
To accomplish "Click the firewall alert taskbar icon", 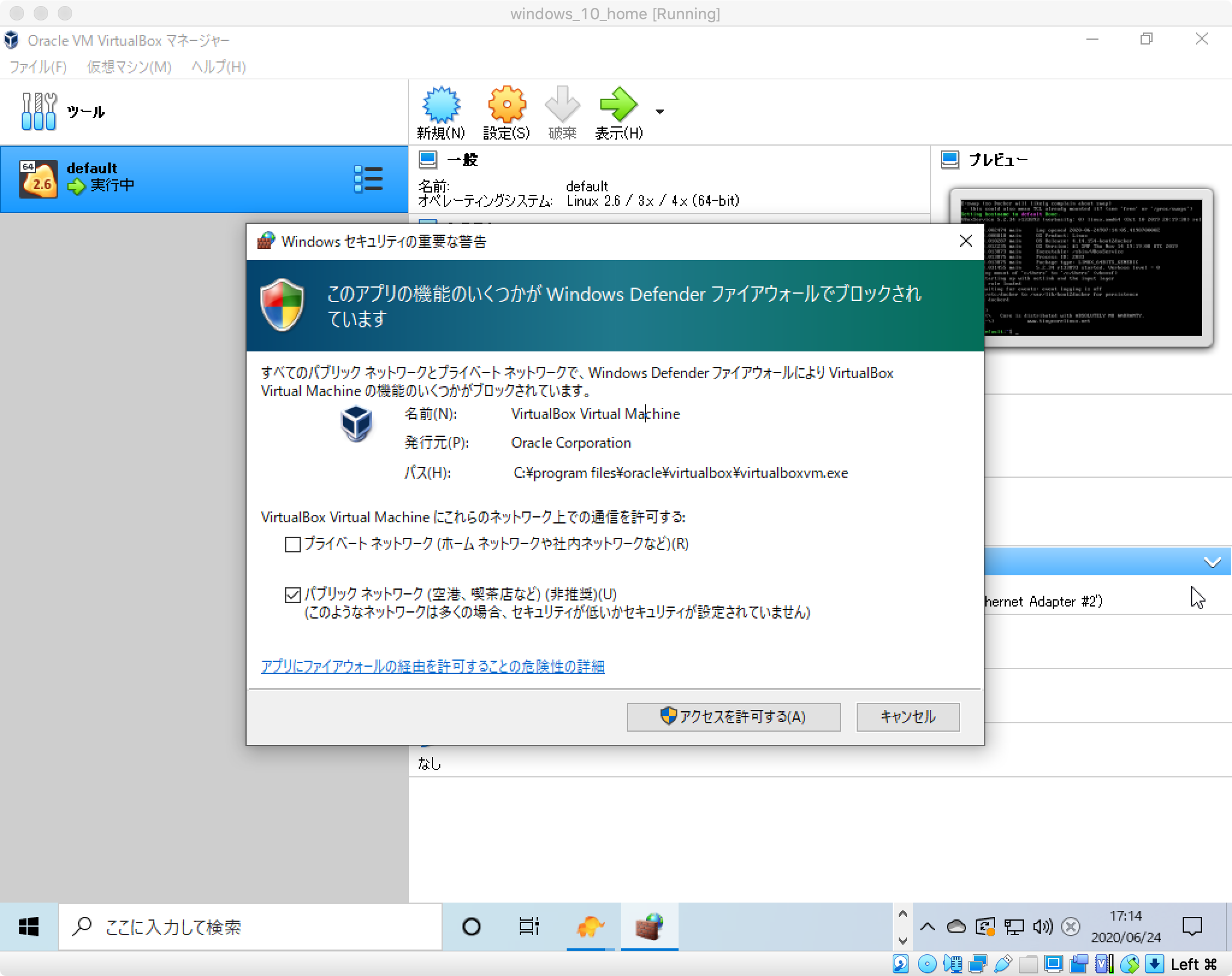I will coord(649,927).
